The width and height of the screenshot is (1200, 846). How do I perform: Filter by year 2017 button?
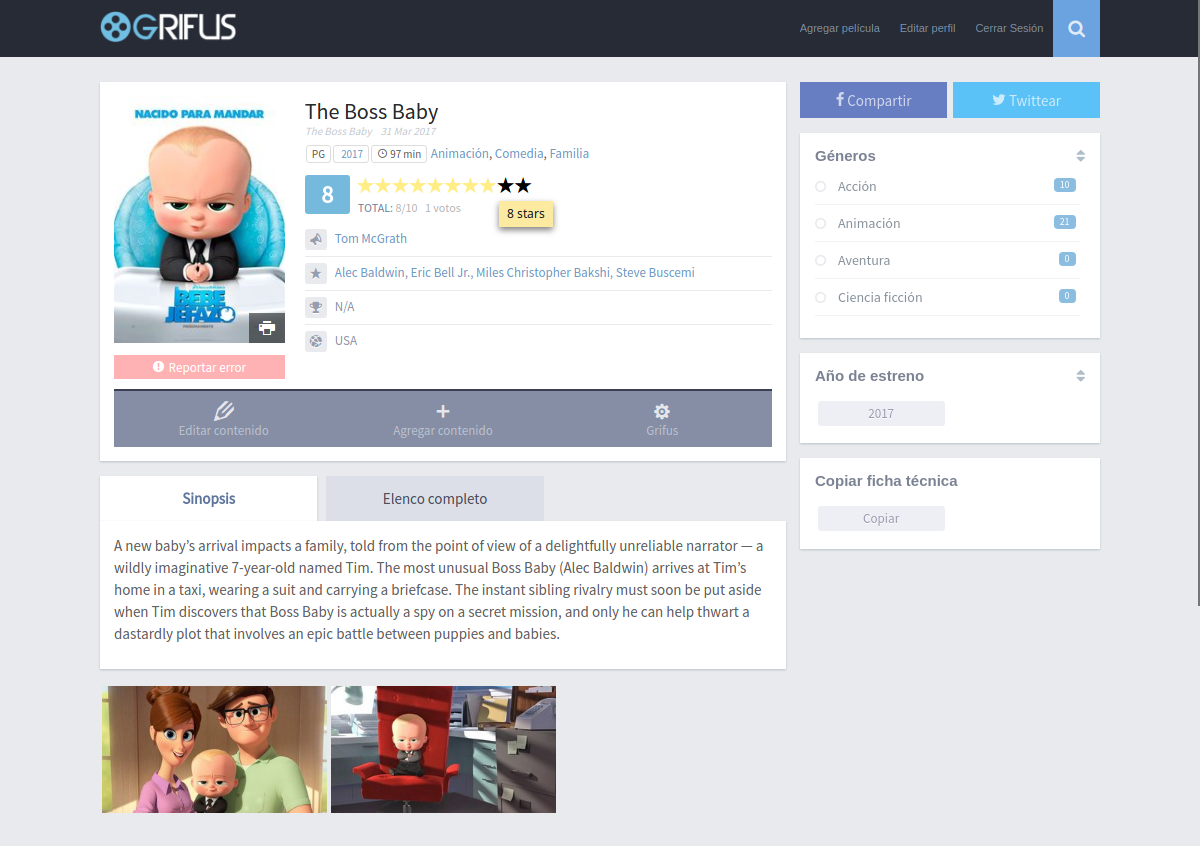(x=881, y=413)
